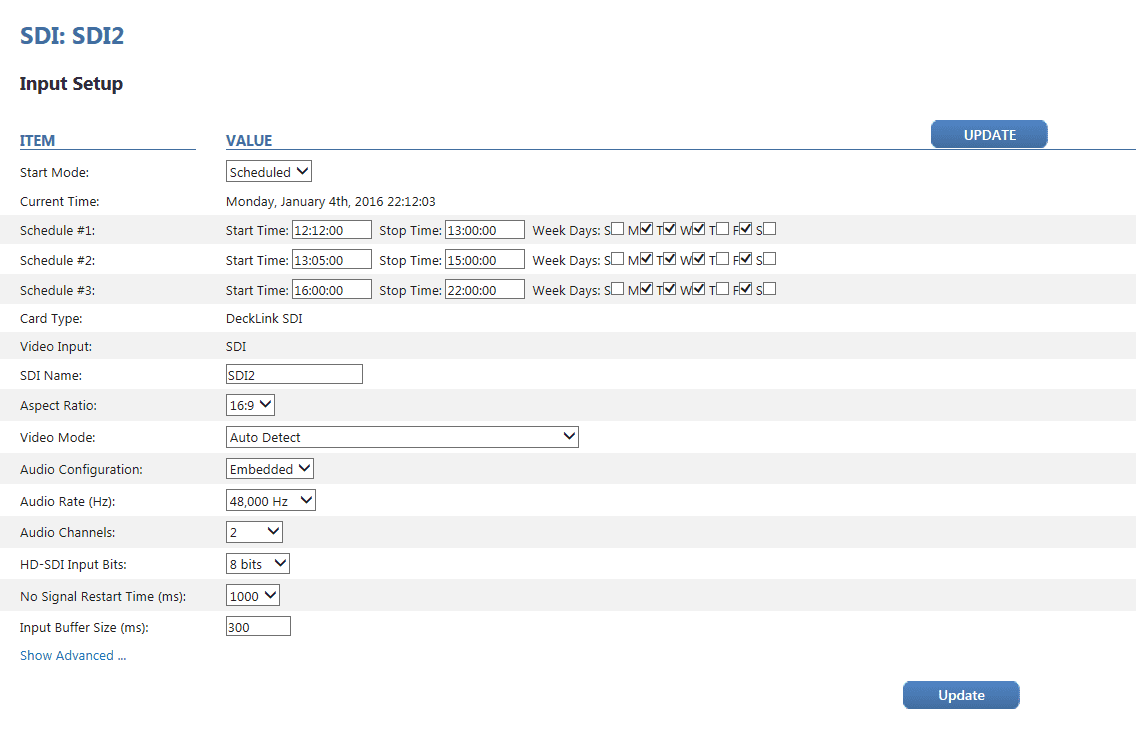The width and height of the screenshot is (1136, 738).
Task: Select the Audio Channels dropdown
Action: point(254,532)
